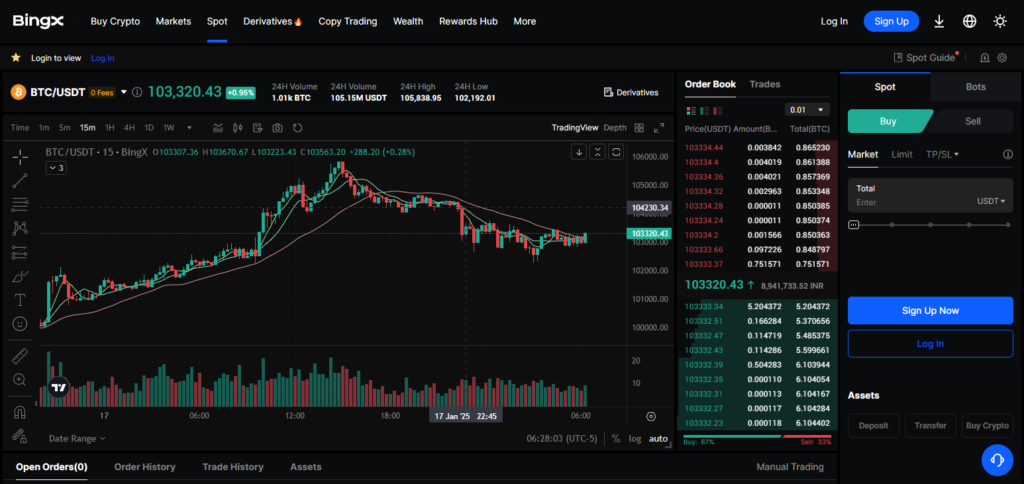Click the Total amount input field
Screen dimensions: 1024x484
(930, 195)
